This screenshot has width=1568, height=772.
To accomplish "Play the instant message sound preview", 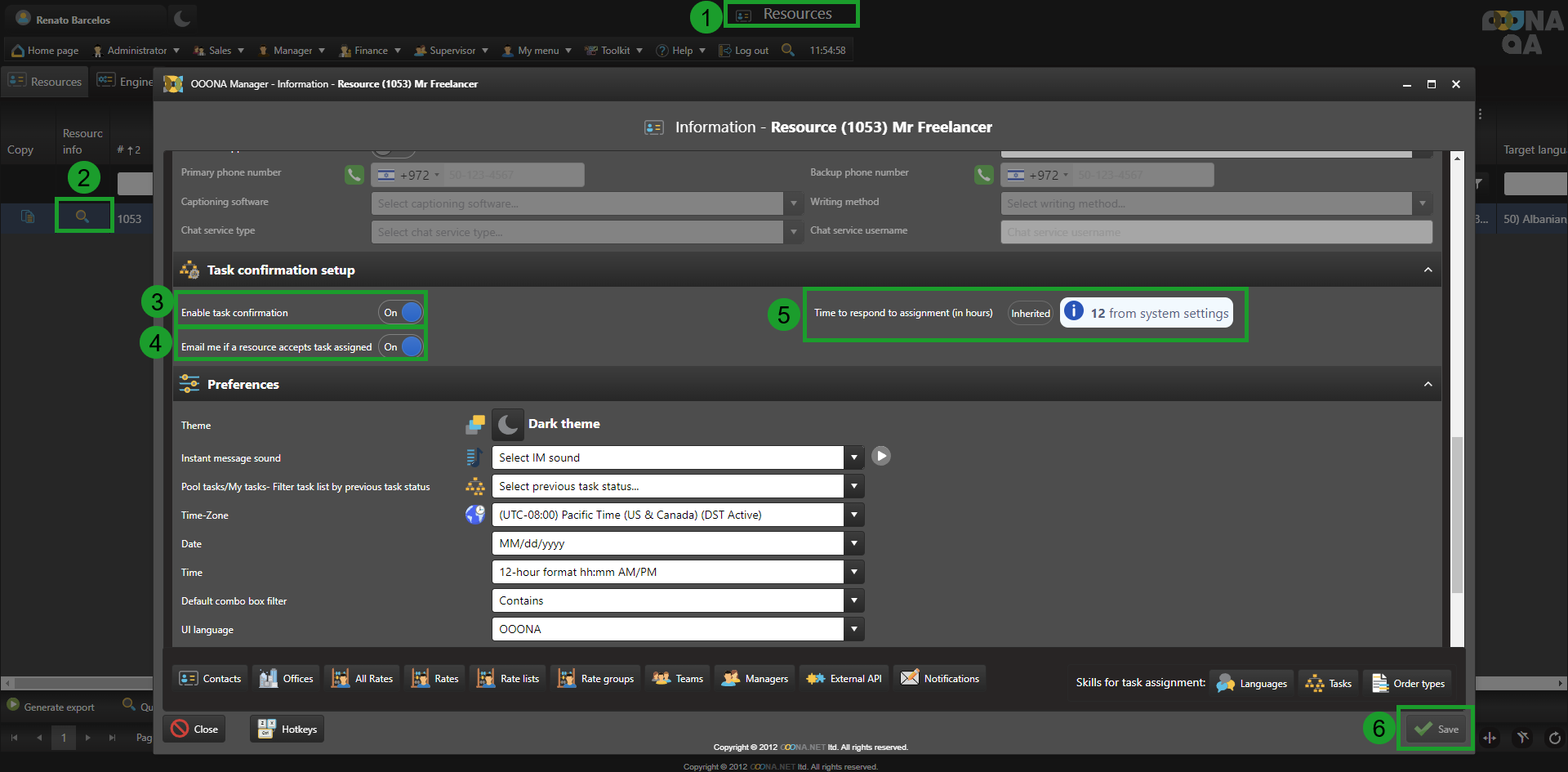I will click(880, 456).
